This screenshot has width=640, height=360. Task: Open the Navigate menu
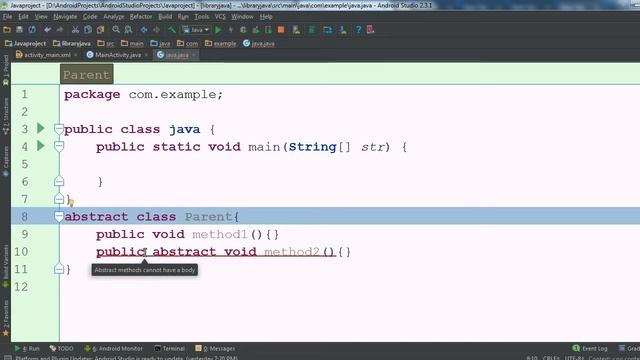[65, 17]
